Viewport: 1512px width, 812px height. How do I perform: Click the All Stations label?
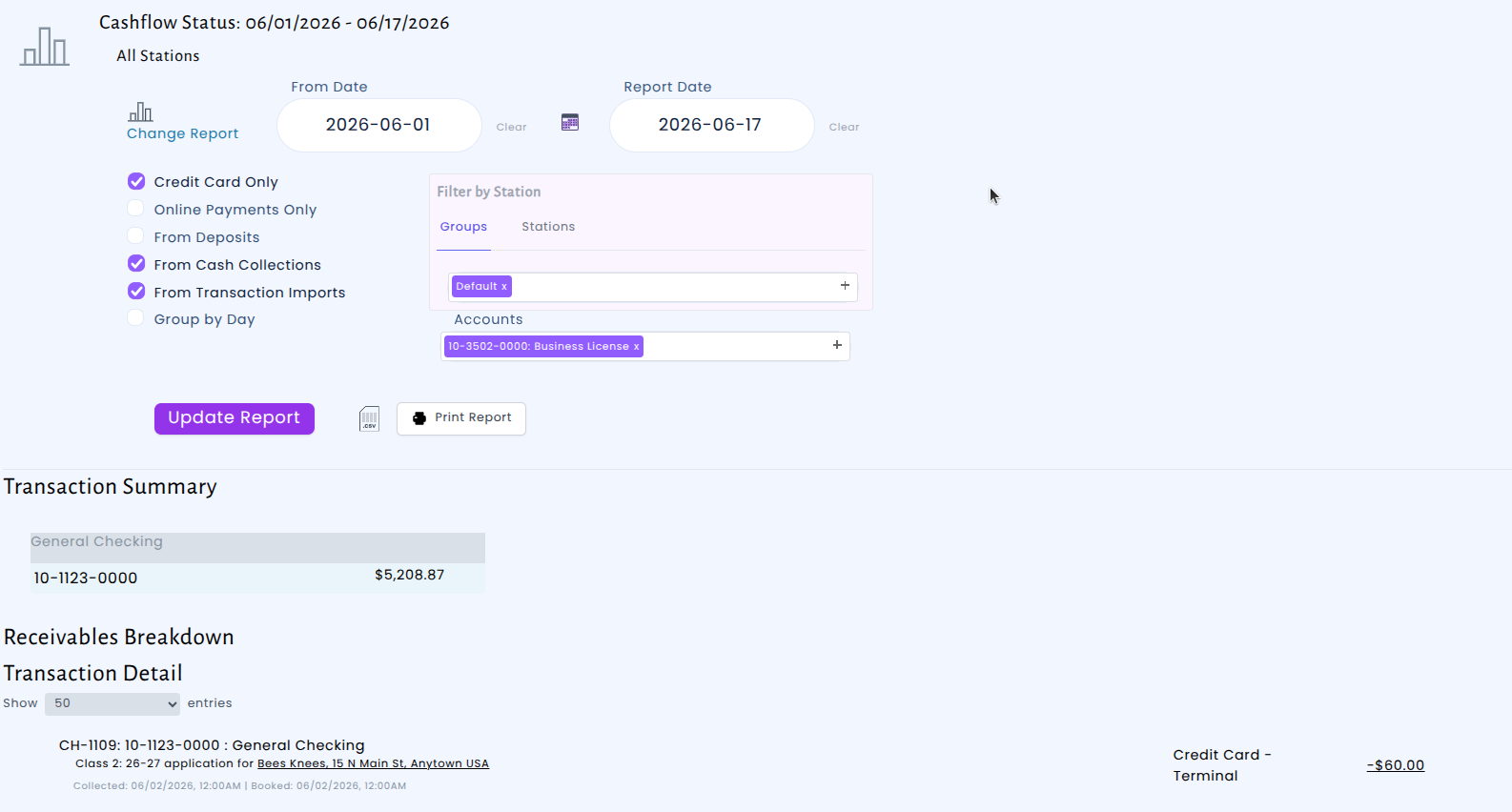[158, 56]
